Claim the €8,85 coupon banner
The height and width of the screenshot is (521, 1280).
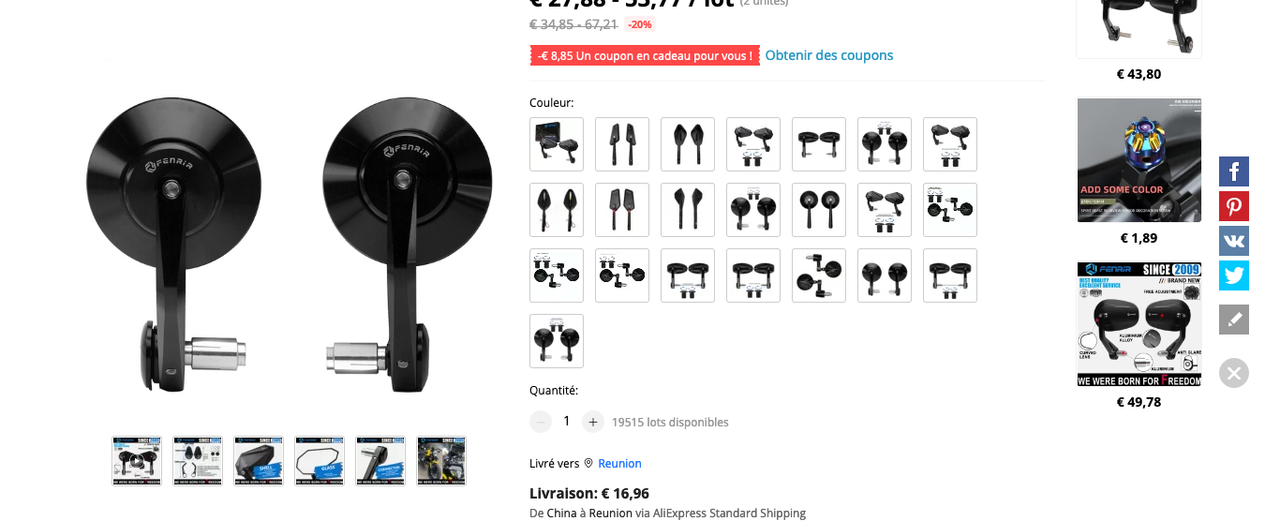(x=645, y=55)
